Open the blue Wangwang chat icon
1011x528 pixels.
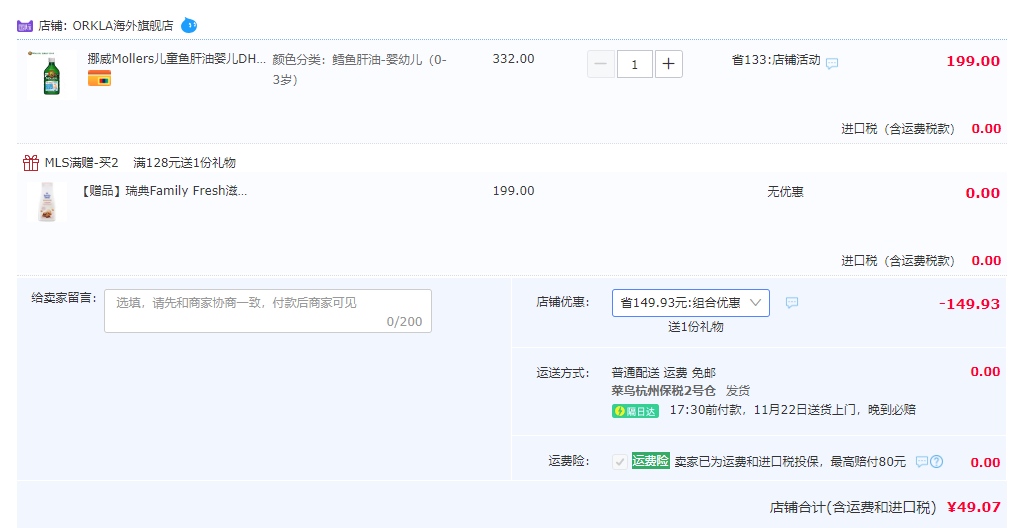click(189, 25)
